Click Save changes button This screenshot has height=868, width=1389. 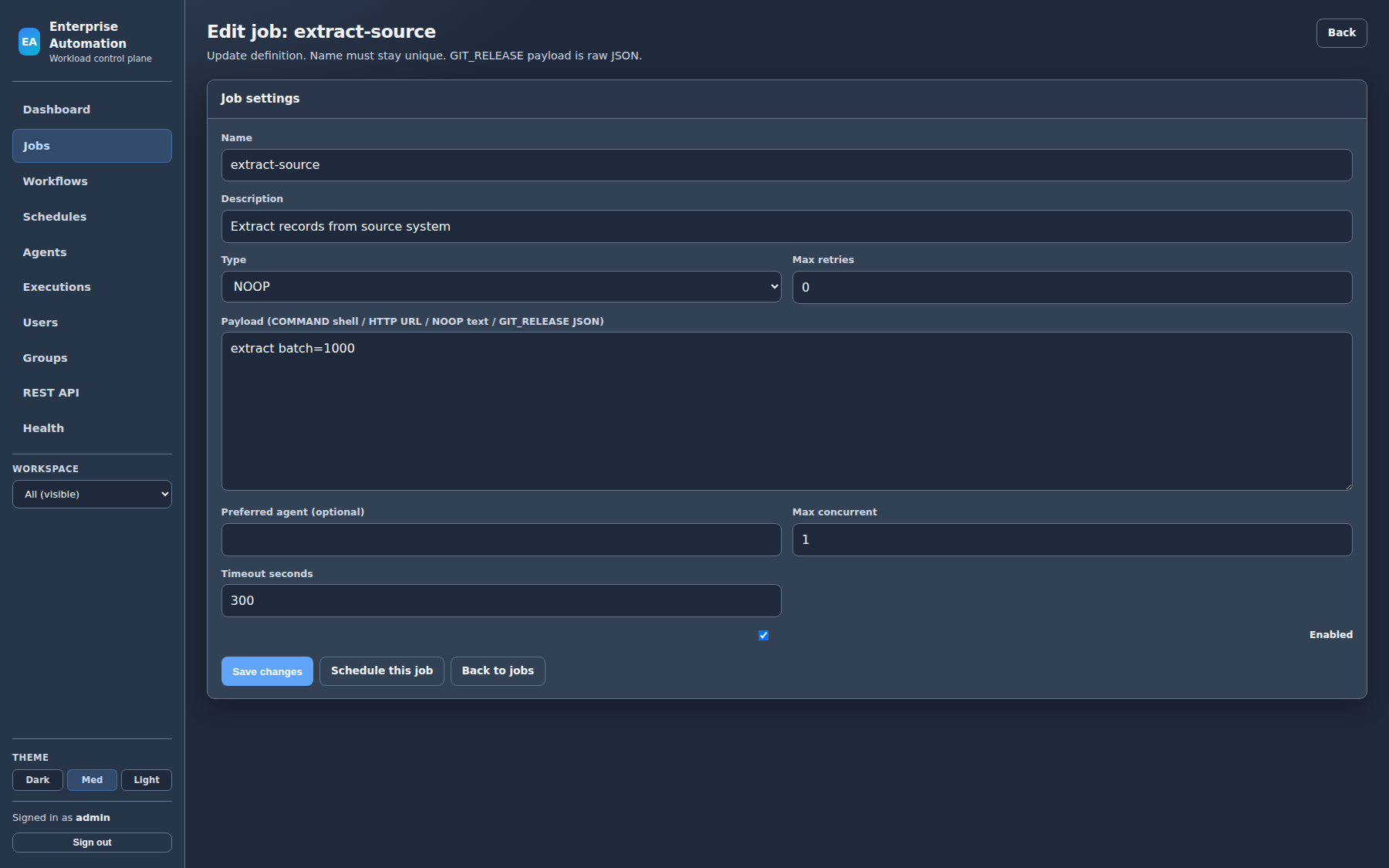pyautogui.click(x=267, y=671)
